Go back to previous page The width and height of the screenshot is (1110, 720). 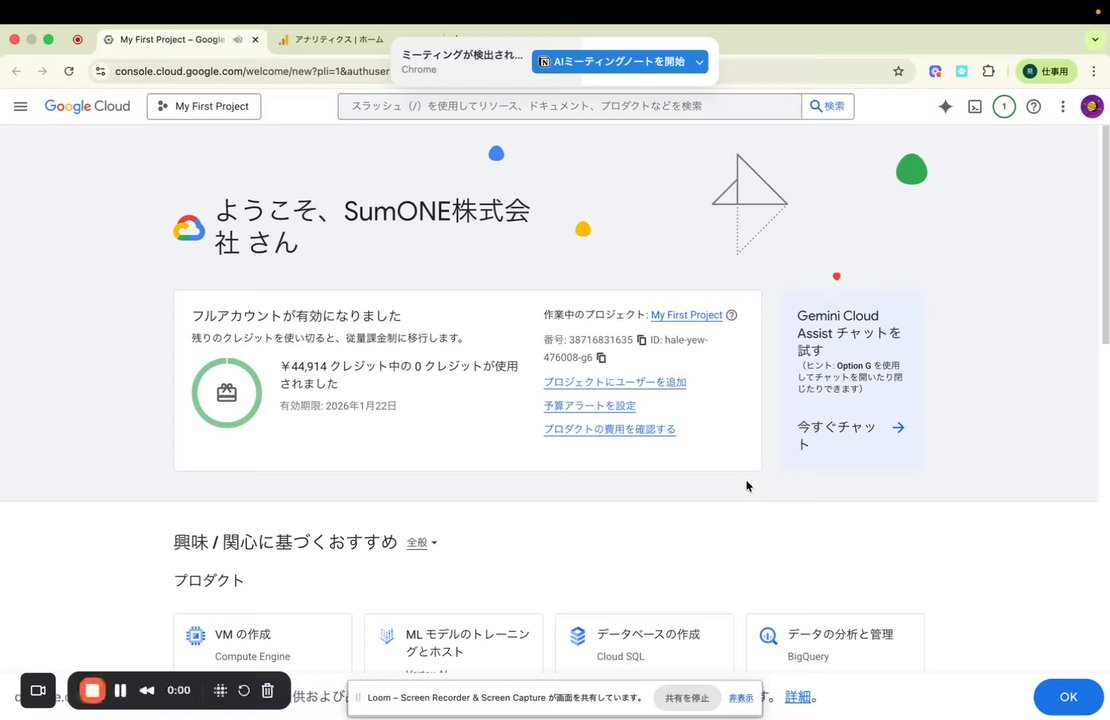pyautogui.click(x=16, y=71)
